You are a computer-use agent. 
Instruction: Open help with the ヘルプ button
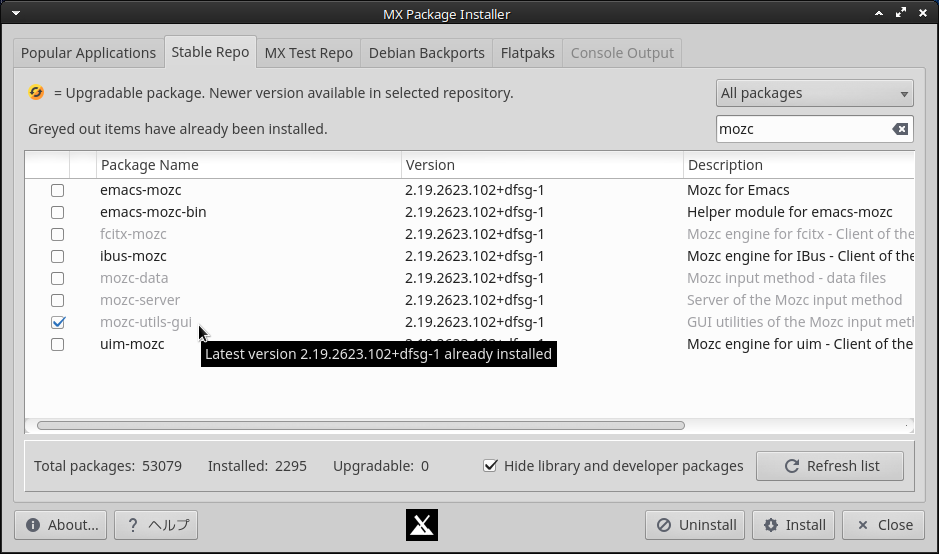pyautogui.click(x=156, y=525)
